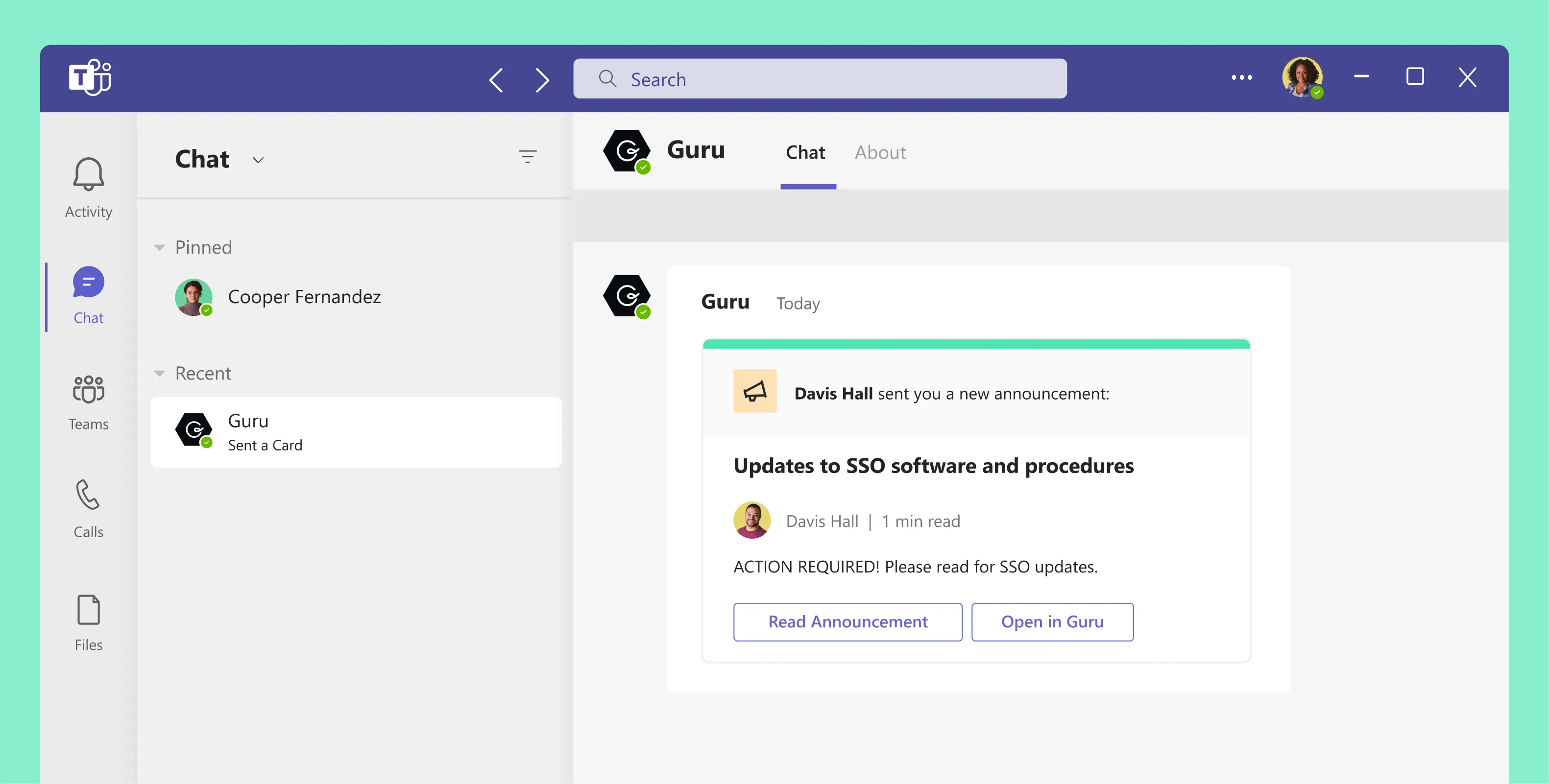Click the Guru bot hexagon avatar

627,151
